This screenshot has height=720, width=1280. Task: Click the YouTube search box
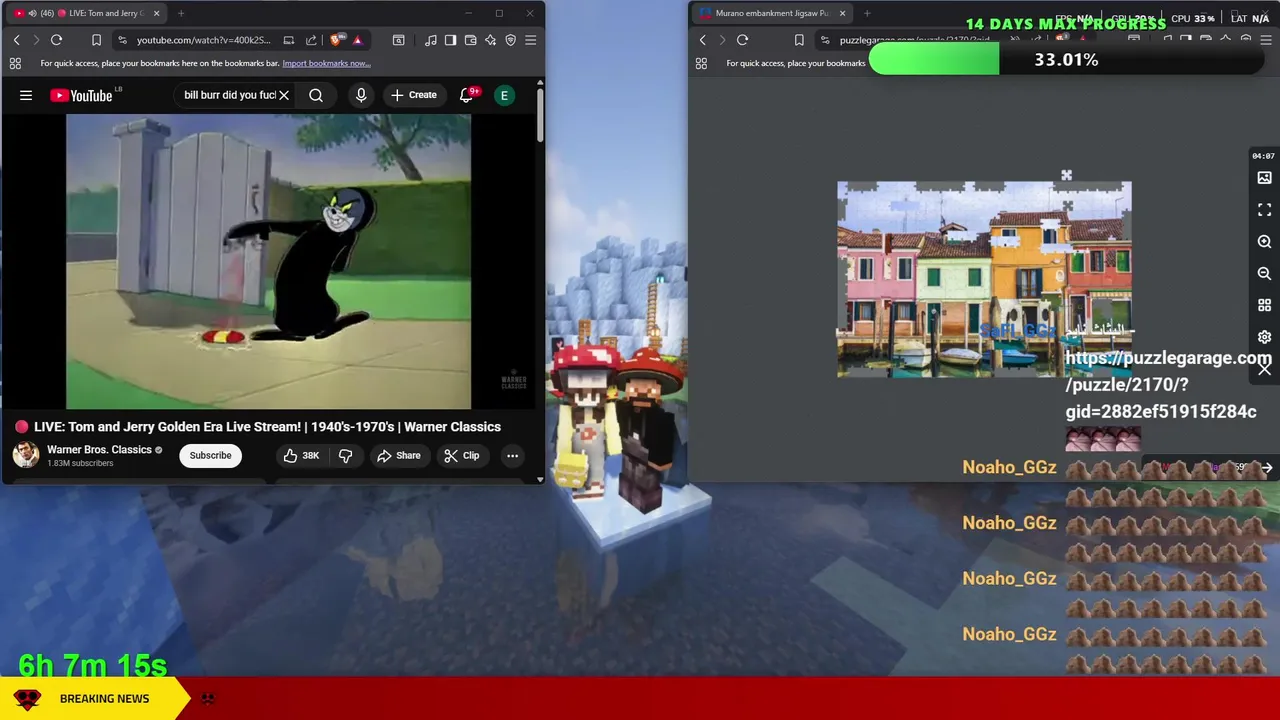coord(229,95)
